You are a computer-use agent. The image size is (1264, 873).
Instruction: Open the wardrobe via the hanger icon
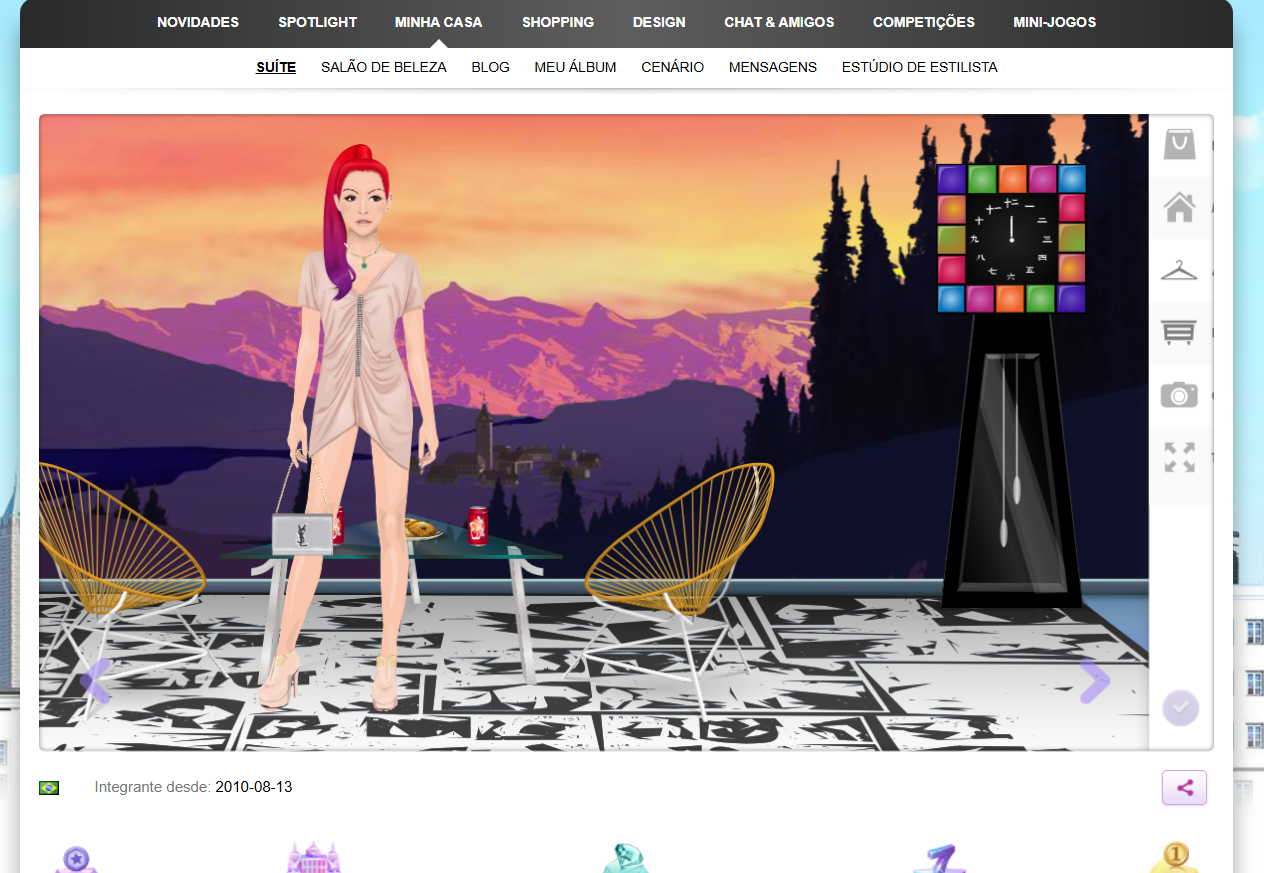(1180, 269)
